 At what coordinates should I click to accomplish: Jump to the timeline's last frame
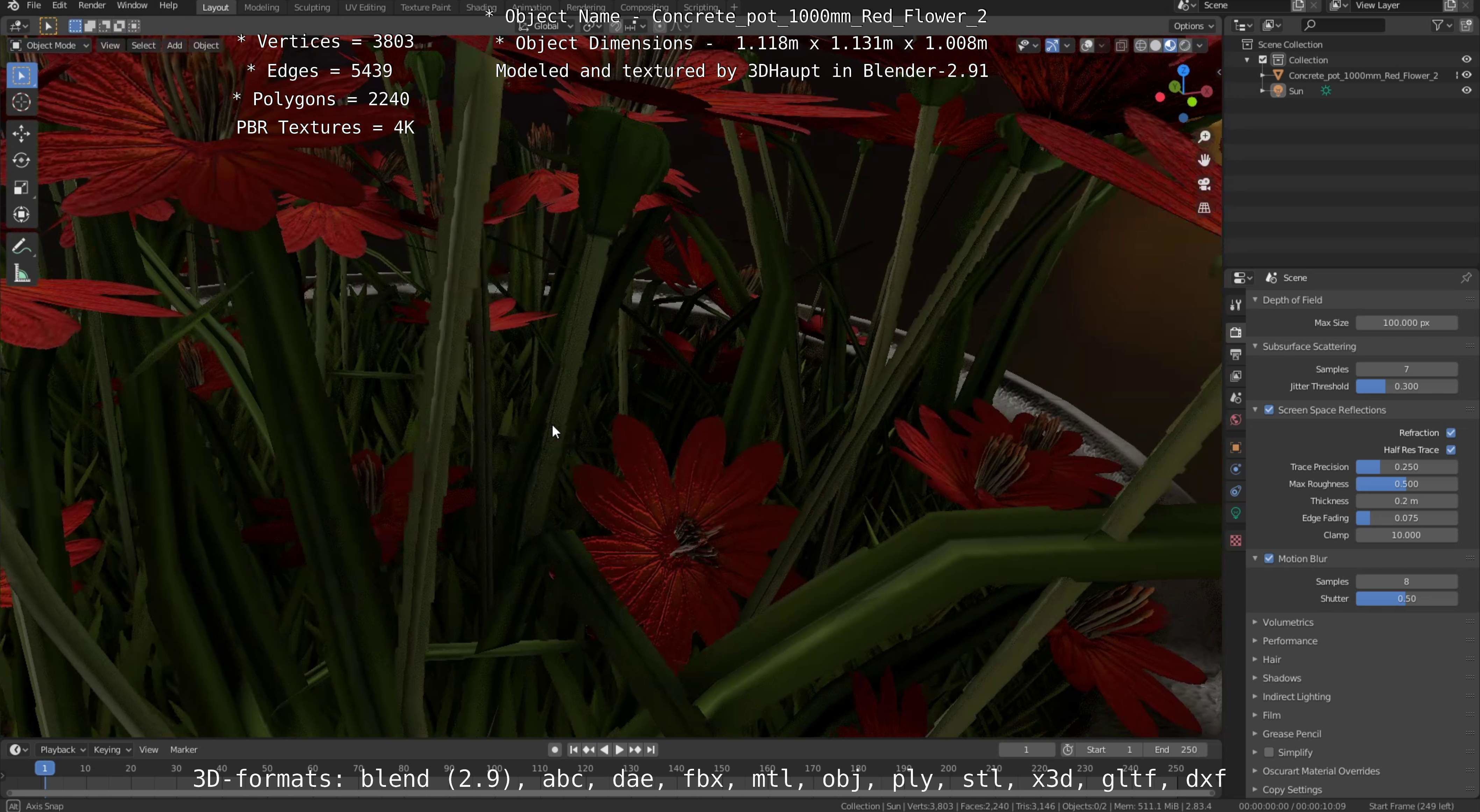(651, 750)
